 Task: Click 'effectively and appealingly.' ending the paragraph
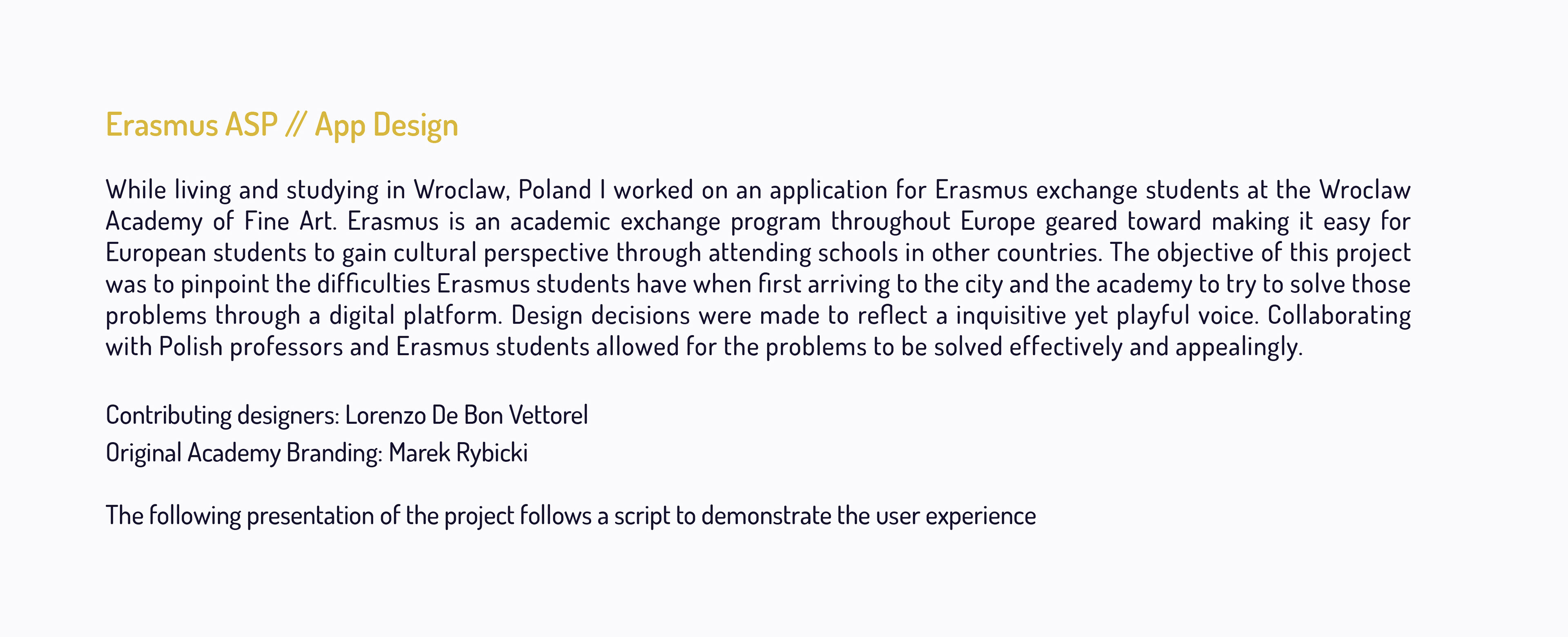(x=1156, y=347)
